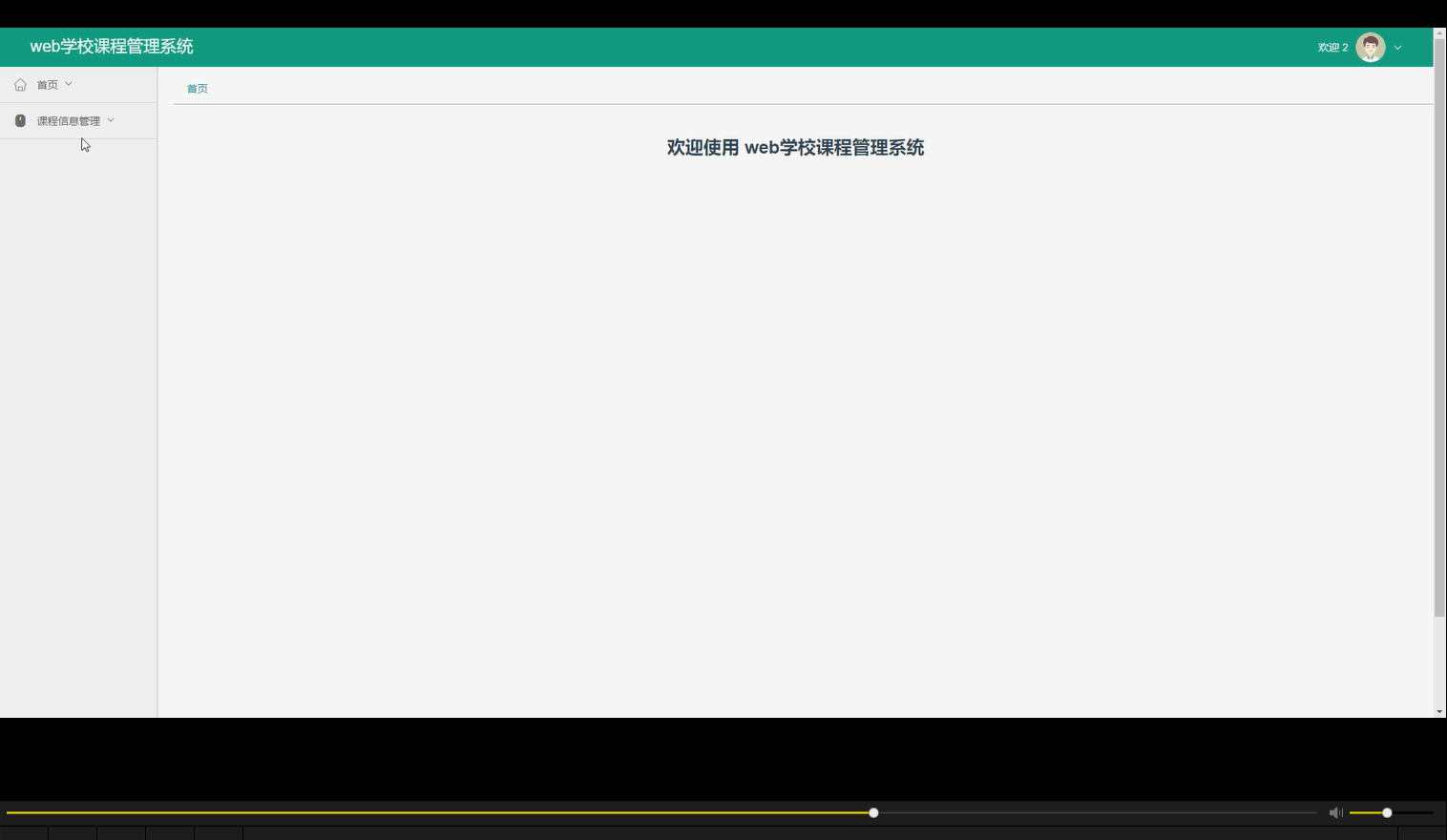
Task: Click the book icon next to 课程信息管理
Action: (x=21, y=120)
